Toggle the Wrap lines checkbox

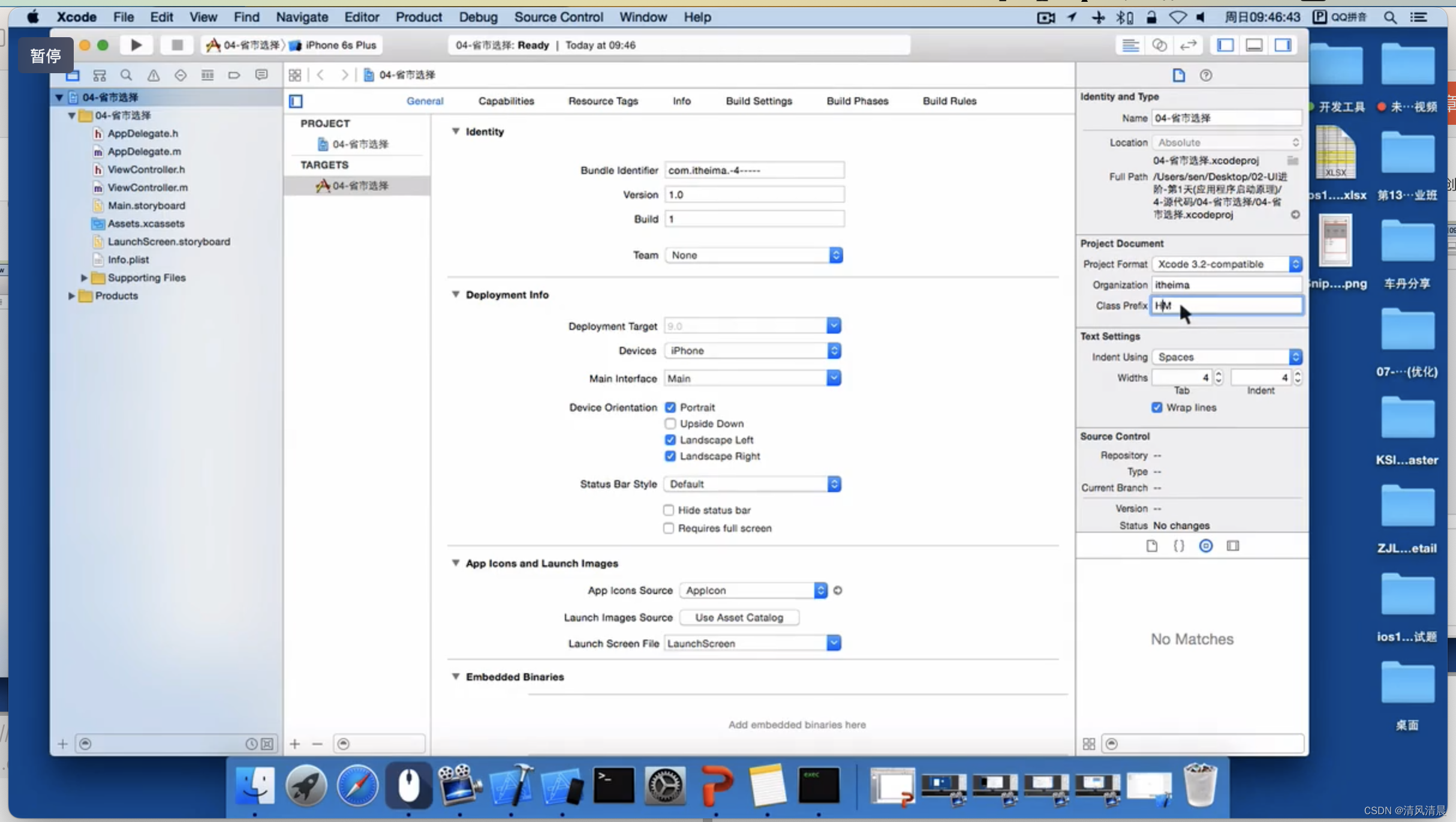pyautogui.click(x=1157, y=407)
